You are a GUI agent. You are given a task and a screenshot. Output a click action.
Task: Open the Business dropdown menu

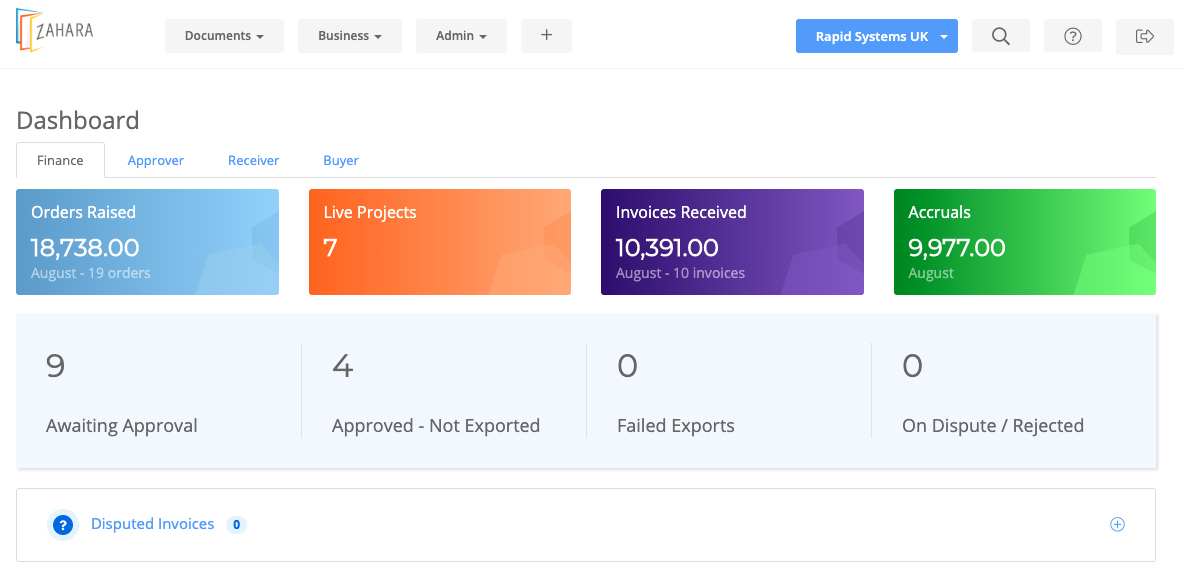(x=350, y=36)
